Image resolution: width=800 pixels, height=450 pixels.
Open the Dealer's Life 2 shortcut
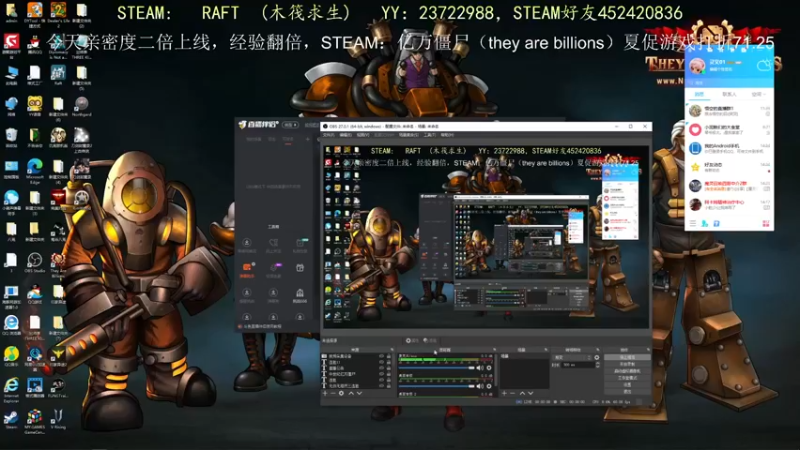tap(58, 14)
